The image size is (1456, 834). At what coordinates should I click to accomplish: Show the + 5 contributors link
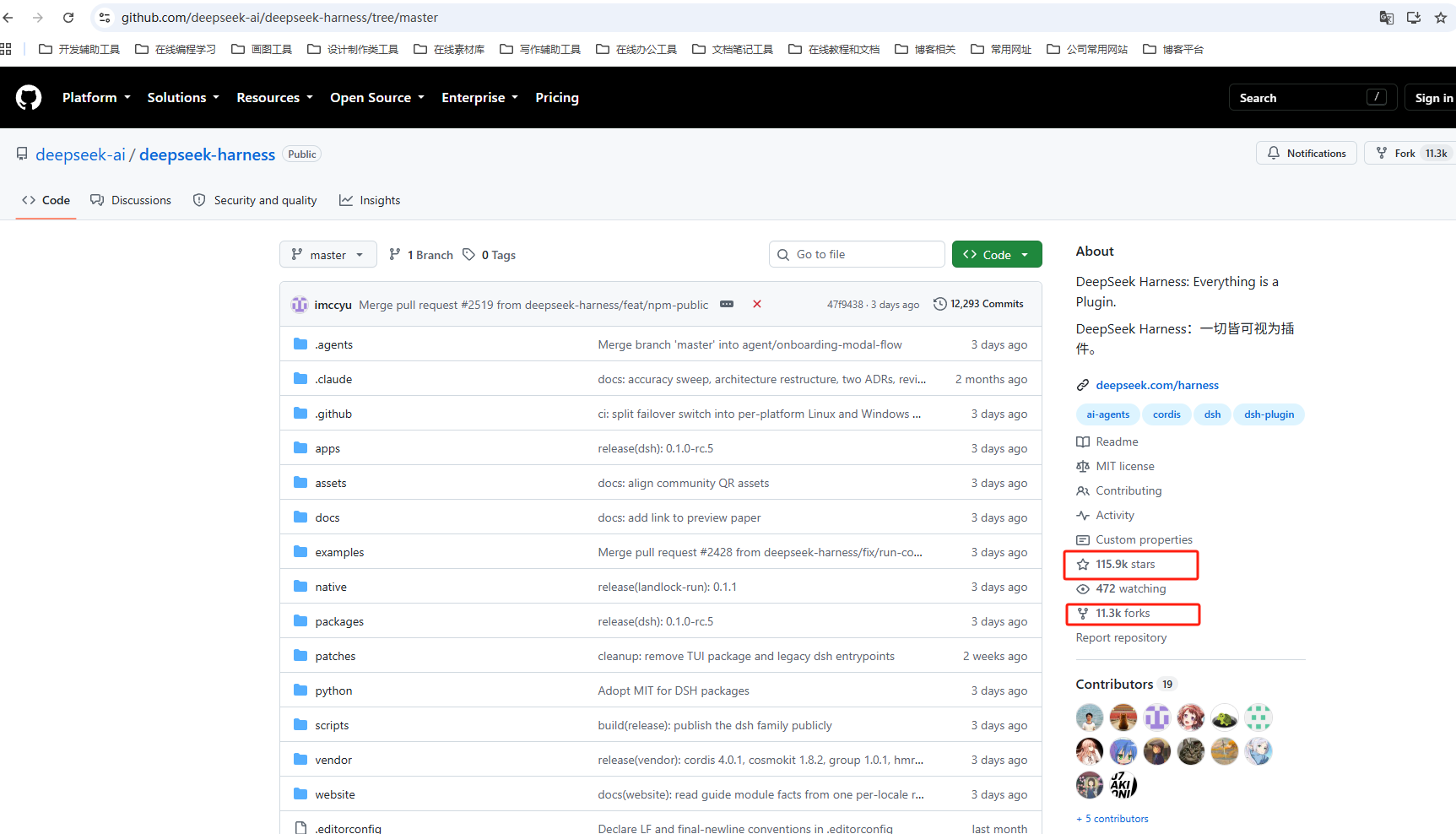(1112, 819)
